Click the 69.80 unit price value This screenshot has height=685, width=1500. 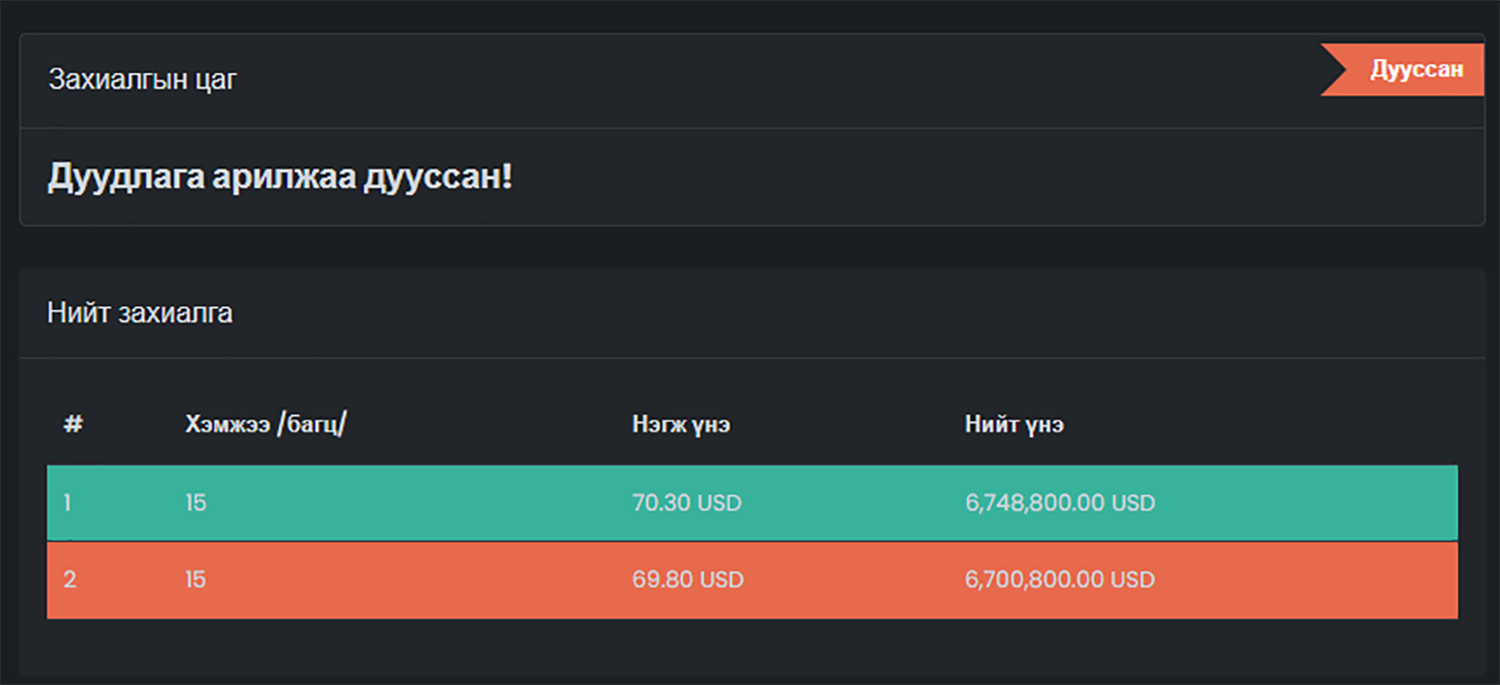click(663, 580)
